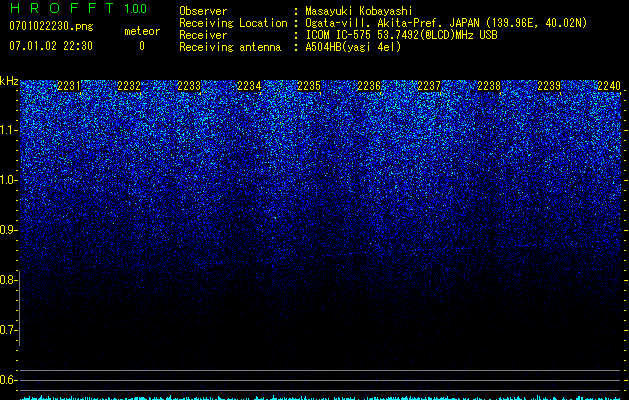
Task: Click the 0.8 frequency axis label
Action: click(7, 280)
